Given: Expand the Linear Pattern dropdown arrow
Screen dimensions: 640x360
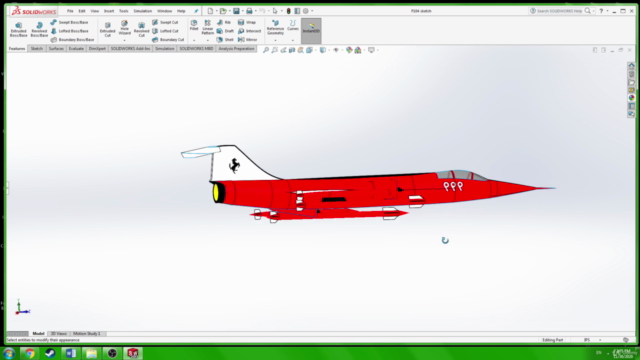Looking at the screenshot, I should pyautogui.click(x=207, y=40).
